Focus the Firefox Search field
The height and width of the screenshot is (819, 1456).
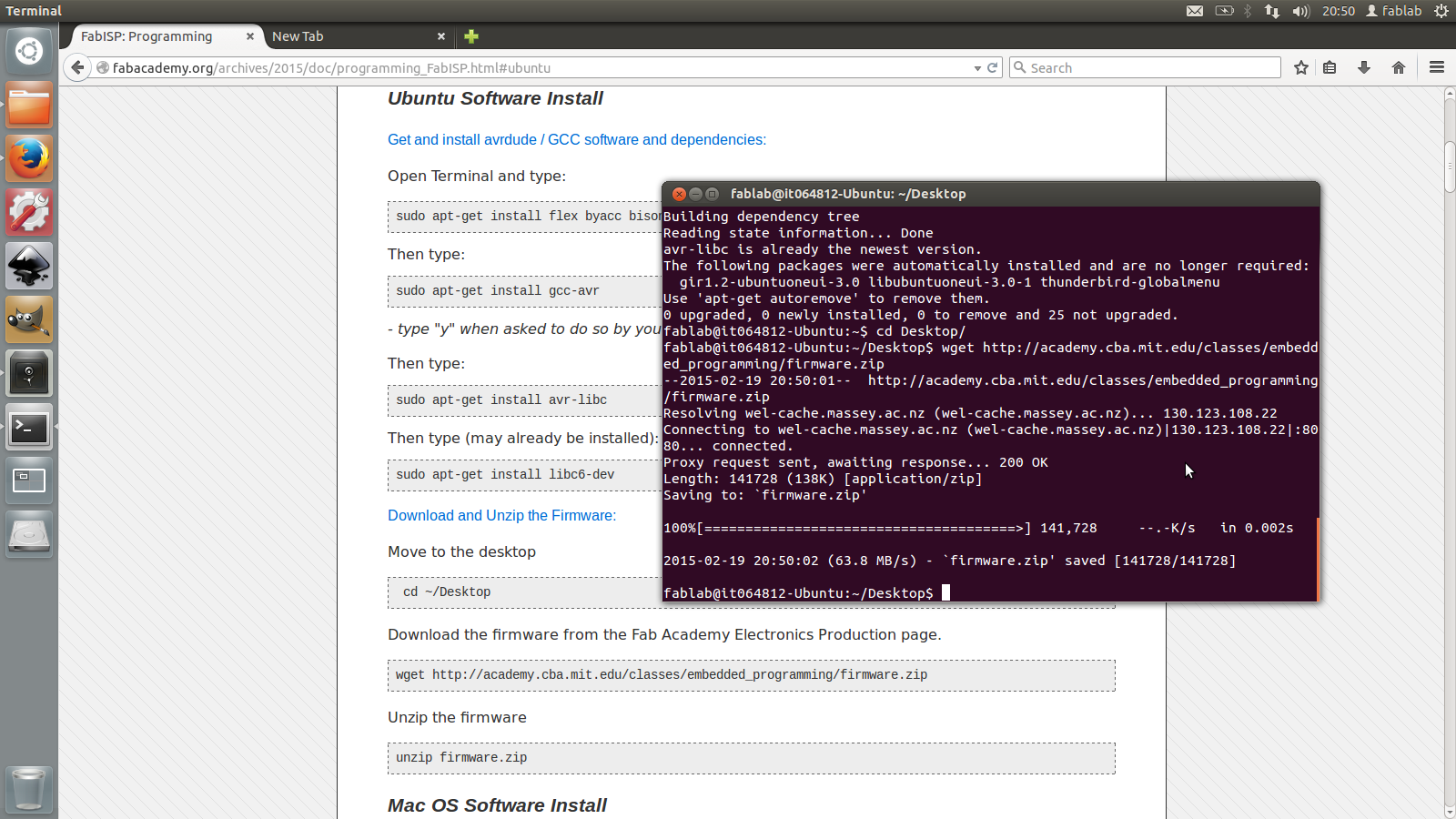(x=1145, y=67)
